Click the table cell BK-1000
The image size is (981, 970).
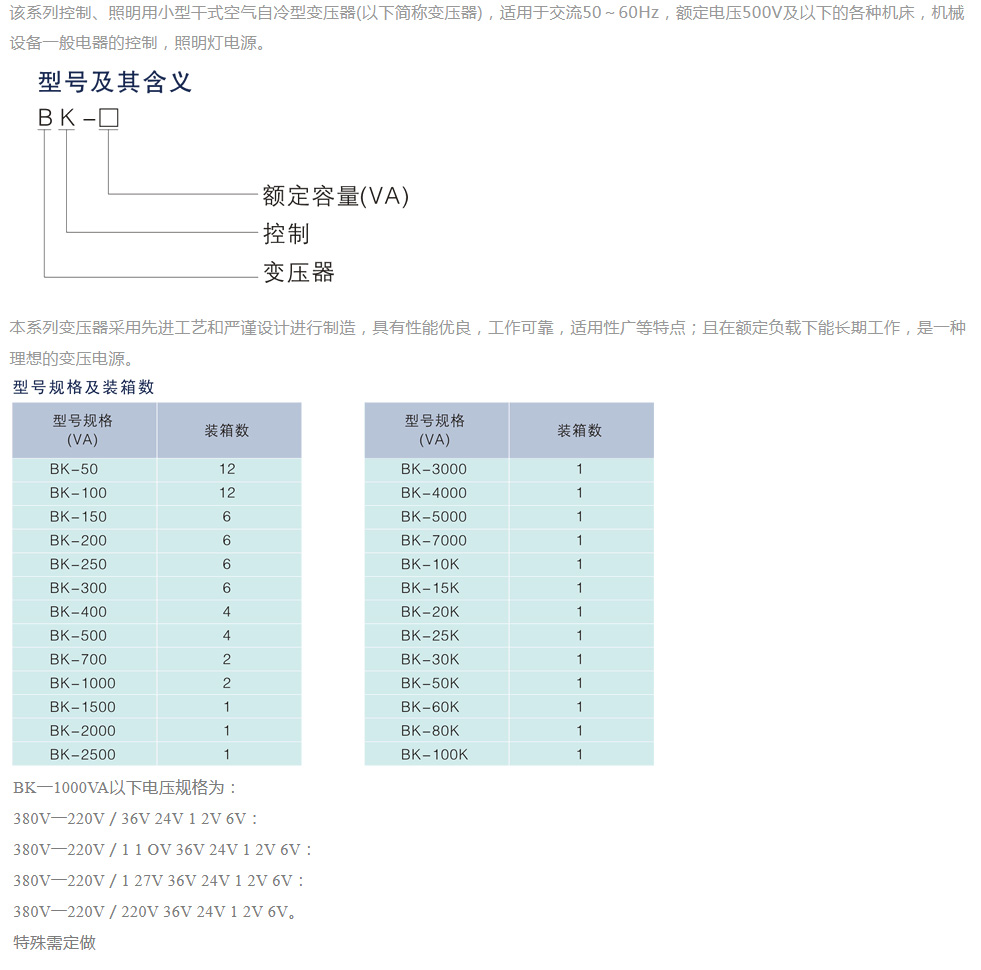pyautogui.click(x=83, y=683)
